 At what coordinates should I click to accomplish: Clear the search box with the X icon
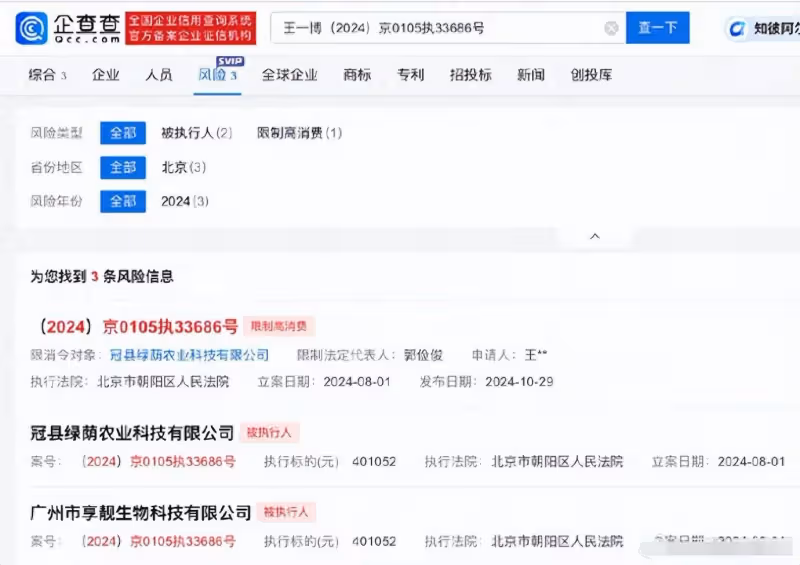point(611,28)
